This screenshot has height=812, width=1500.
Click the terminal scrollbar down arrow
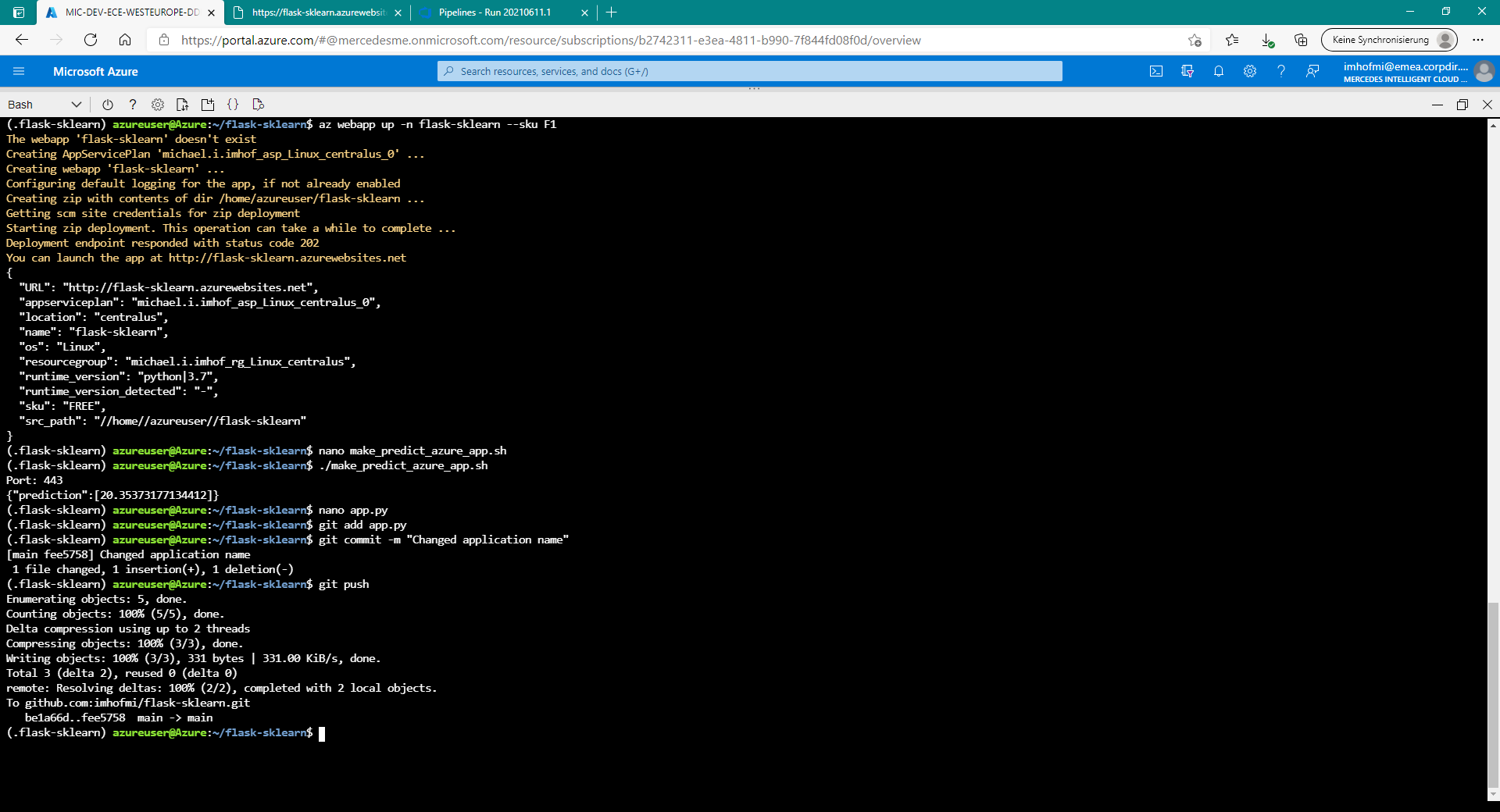click(x=1493, y=794)
